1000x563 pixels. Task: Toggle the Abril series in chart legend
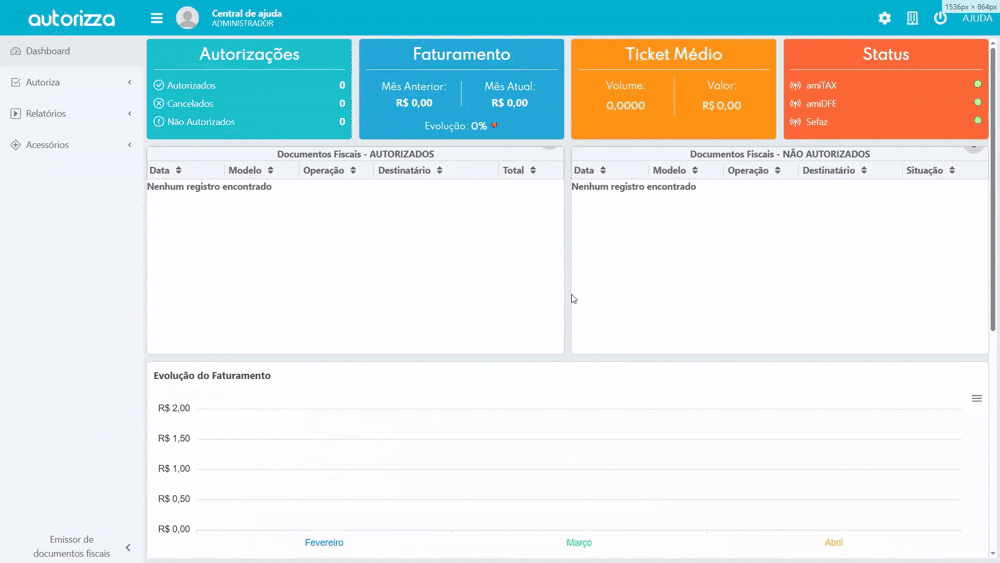[x=834, y=542]
